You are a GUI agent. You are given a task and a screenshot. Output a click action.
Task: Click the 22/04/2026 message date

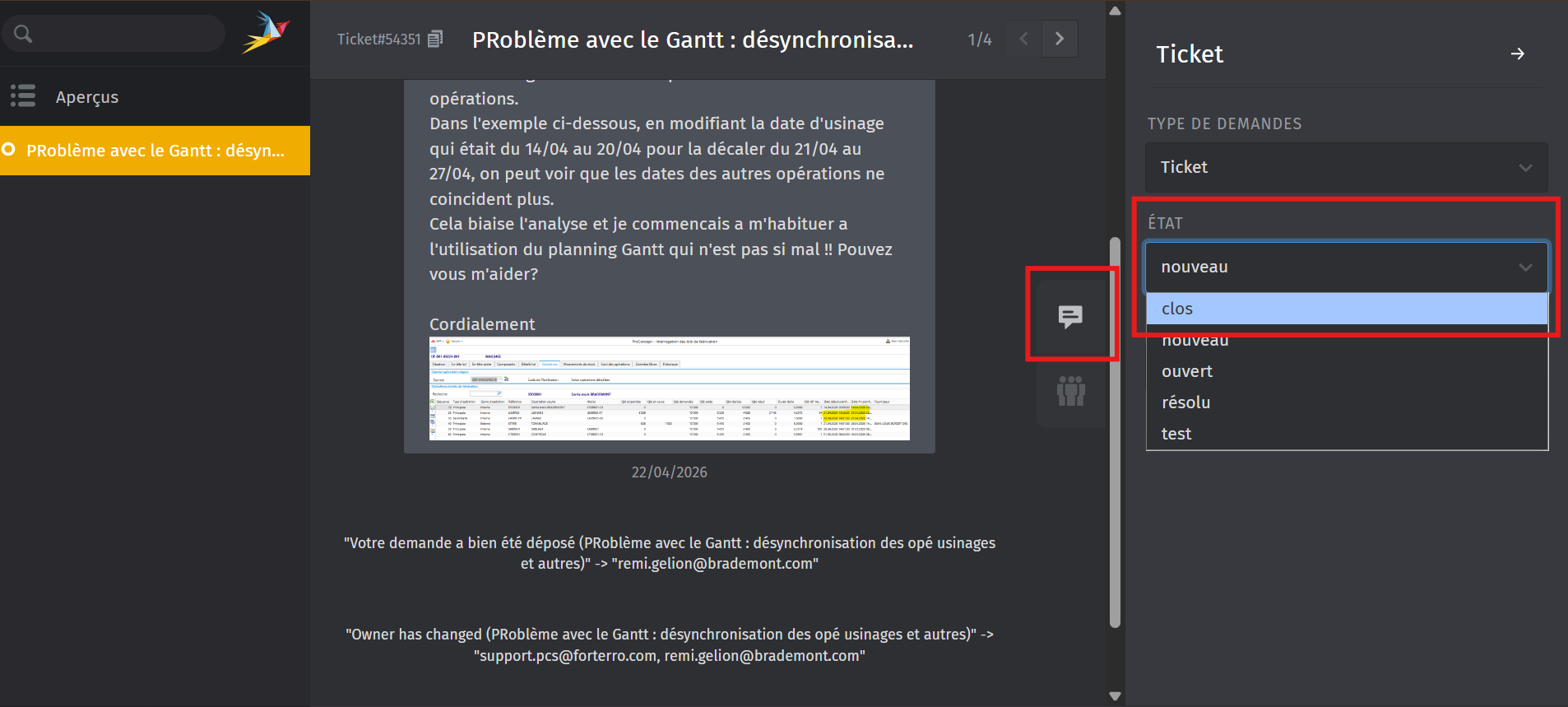670,472
